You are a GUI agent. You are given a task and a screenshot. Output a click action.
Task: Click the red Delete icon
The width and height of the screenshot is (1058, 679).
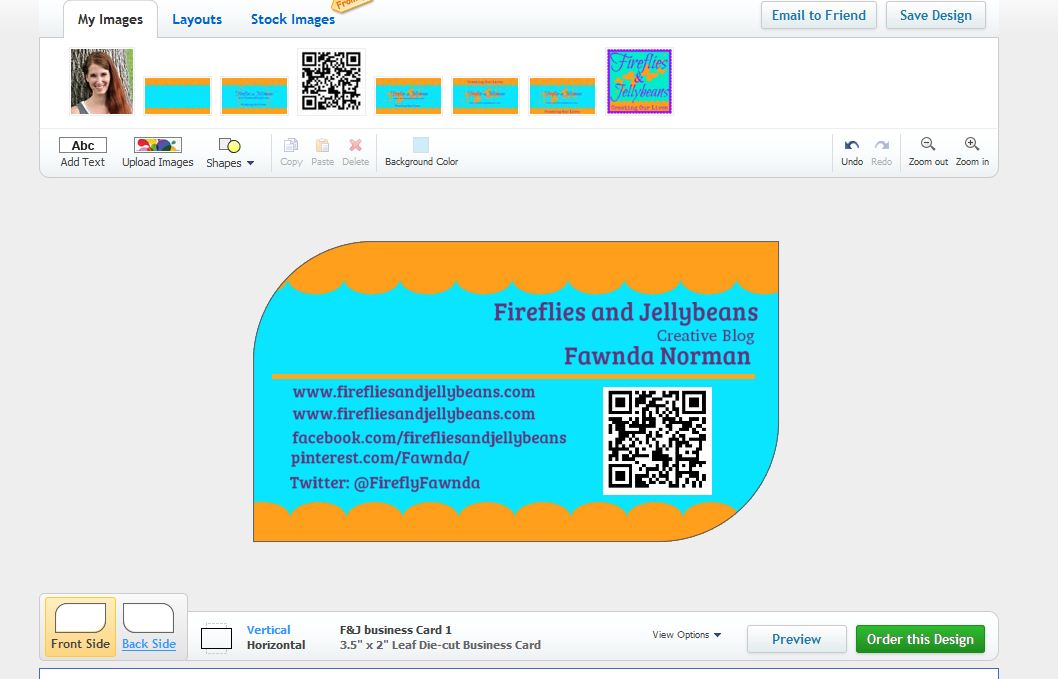(x=355, y=146)
